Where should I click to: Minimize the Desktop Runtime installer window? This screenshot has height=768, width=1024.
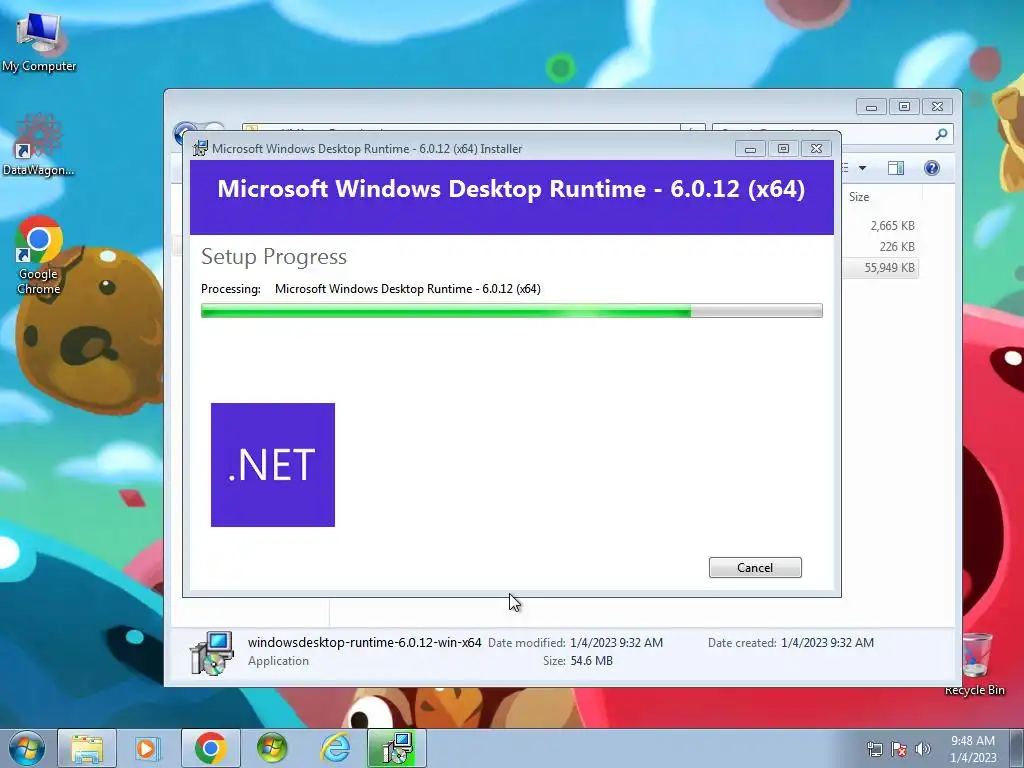click(x=750, y=149)
